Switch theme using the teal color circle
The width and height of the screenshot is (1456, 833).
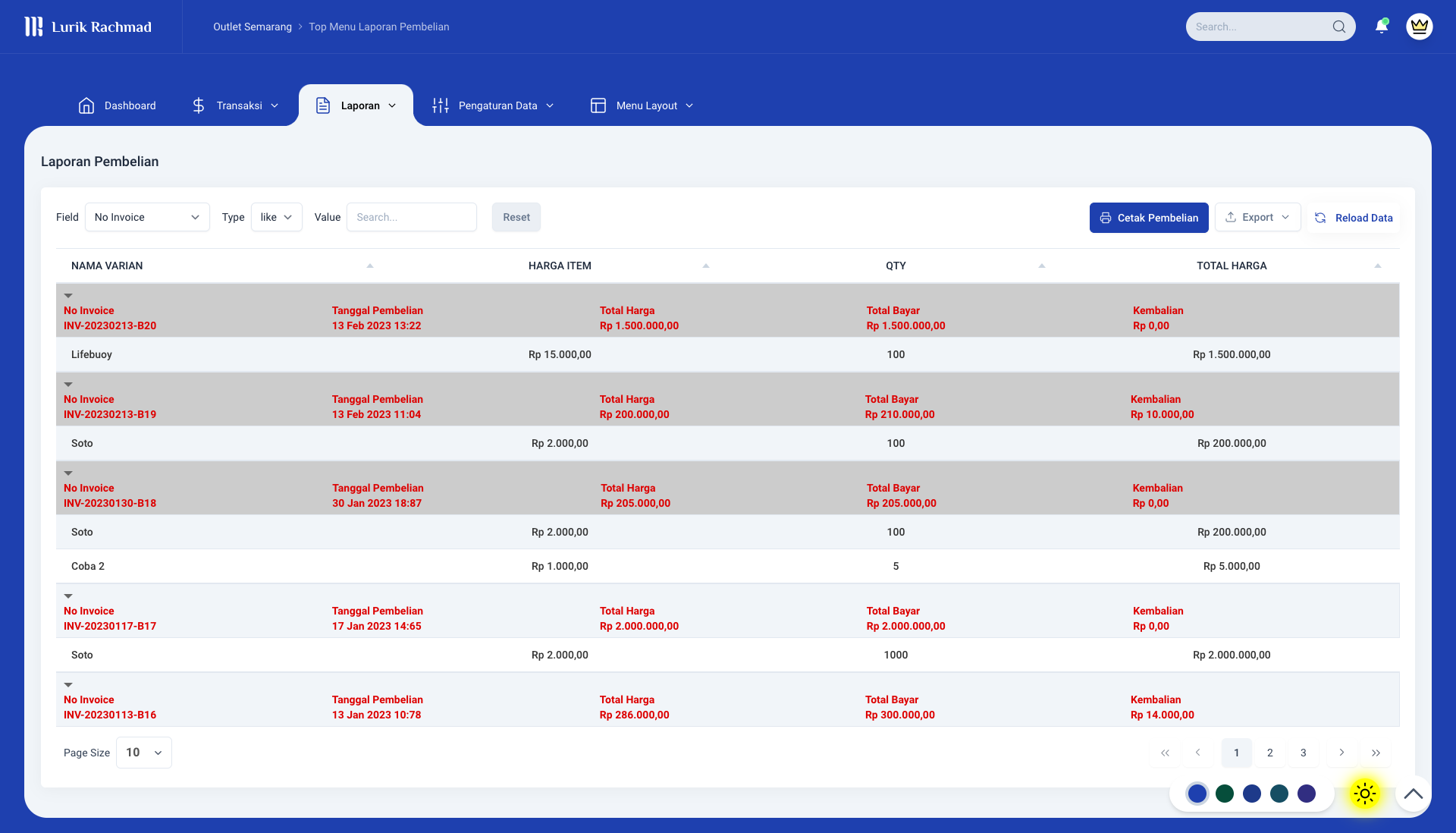[1279, 794]
